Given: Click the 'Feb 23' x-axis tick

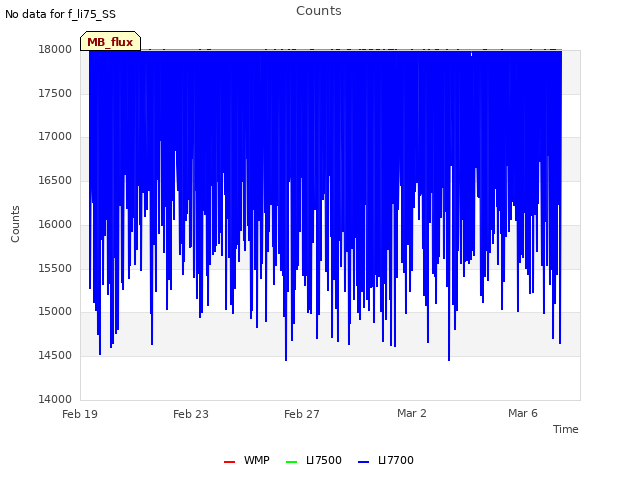Looking at the screenshot, I should click(x=191, y=414).
